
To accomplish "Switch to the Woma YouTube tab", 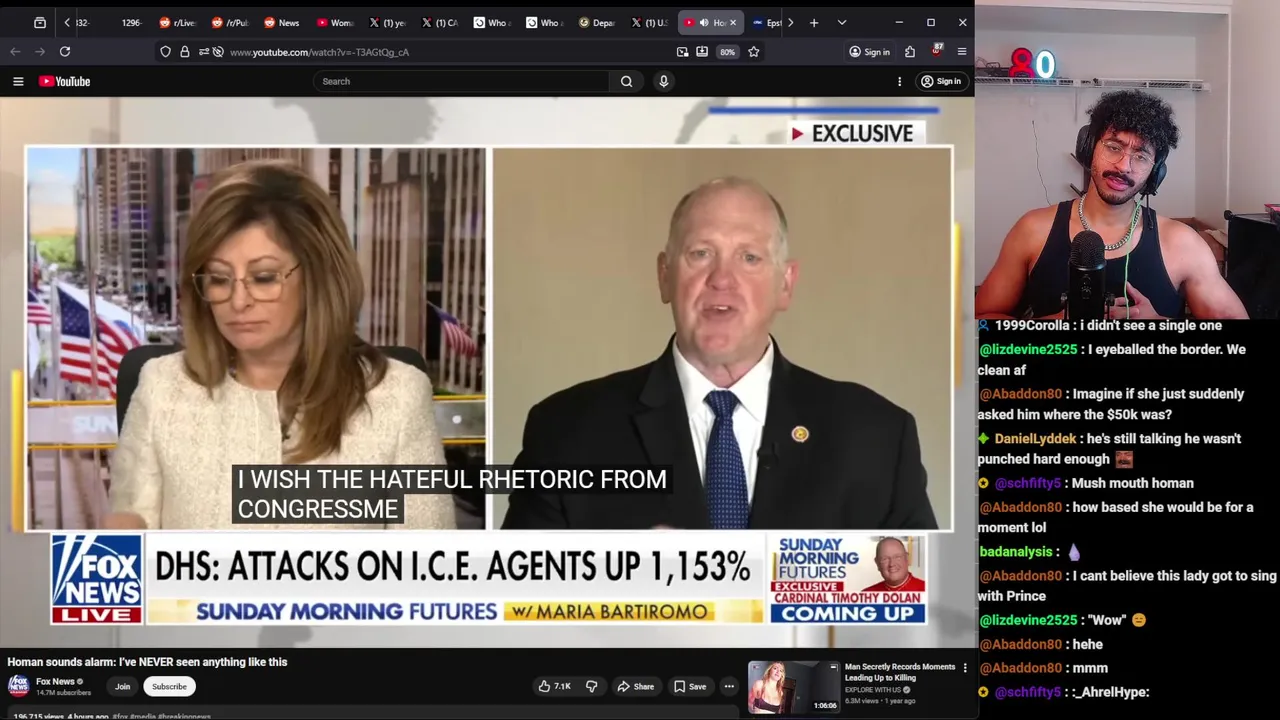I will coord(334,22).
